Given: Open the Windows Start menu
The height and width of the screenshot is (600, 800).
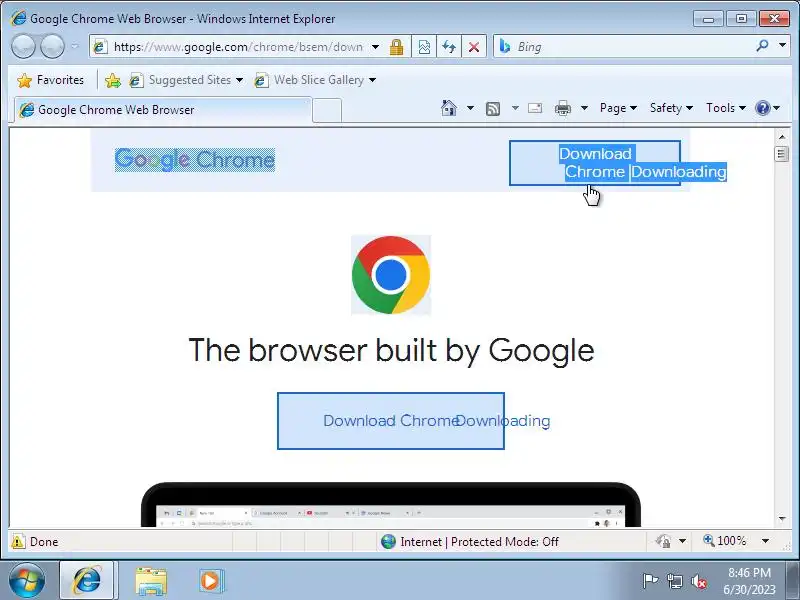Looking at the screenshot, I should click(27, 581).
